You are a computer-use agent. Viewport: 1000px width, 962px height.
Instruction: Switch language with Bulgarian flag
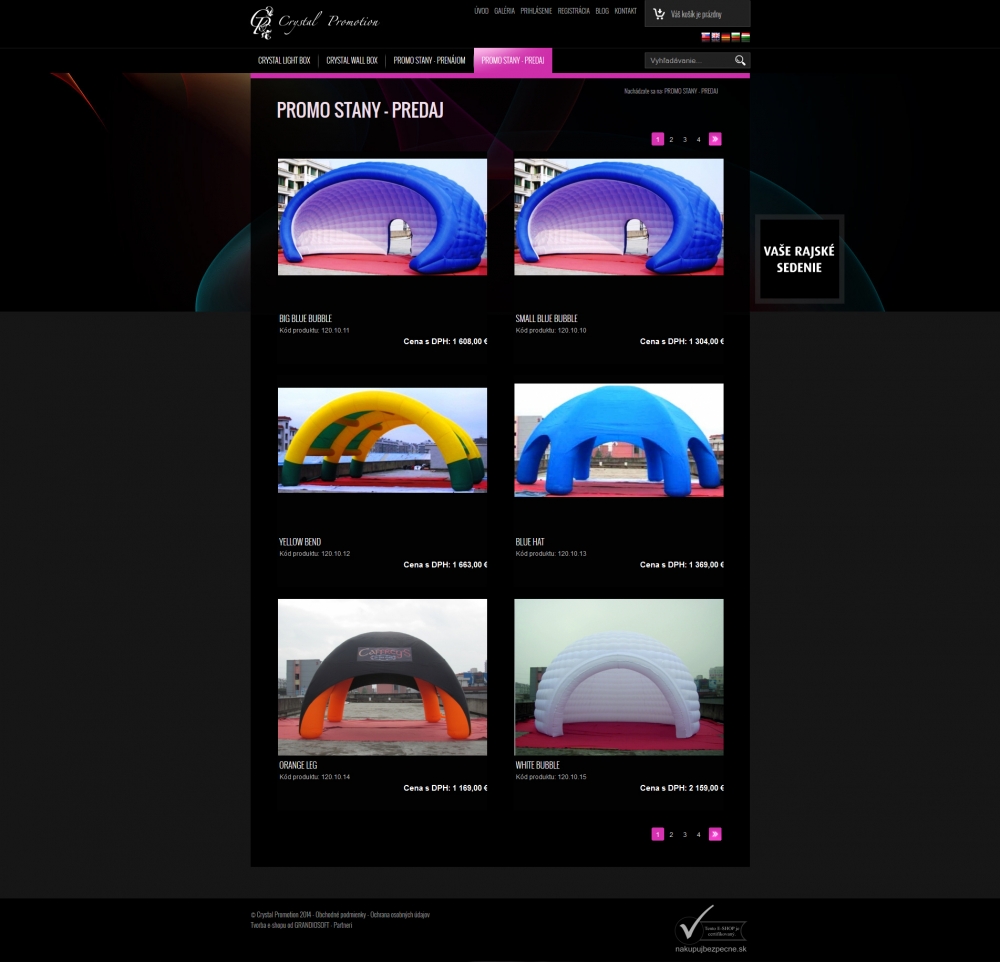pyautogui.click(x=735, y=37)
